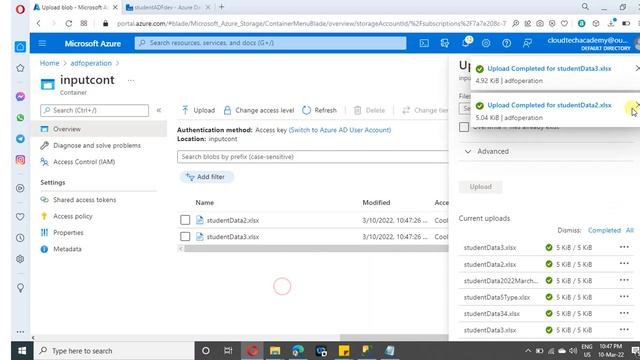
Task: Open Azure notifications bell
Action: point(465,43)
